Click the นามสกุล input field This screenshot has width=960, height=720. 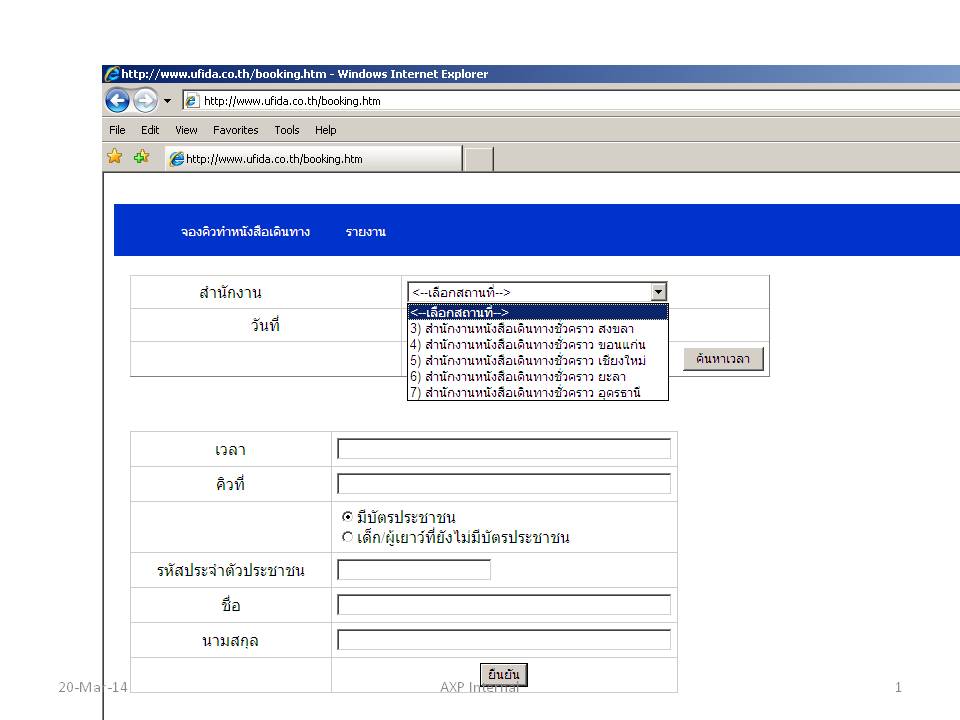[x=504, y=640]
